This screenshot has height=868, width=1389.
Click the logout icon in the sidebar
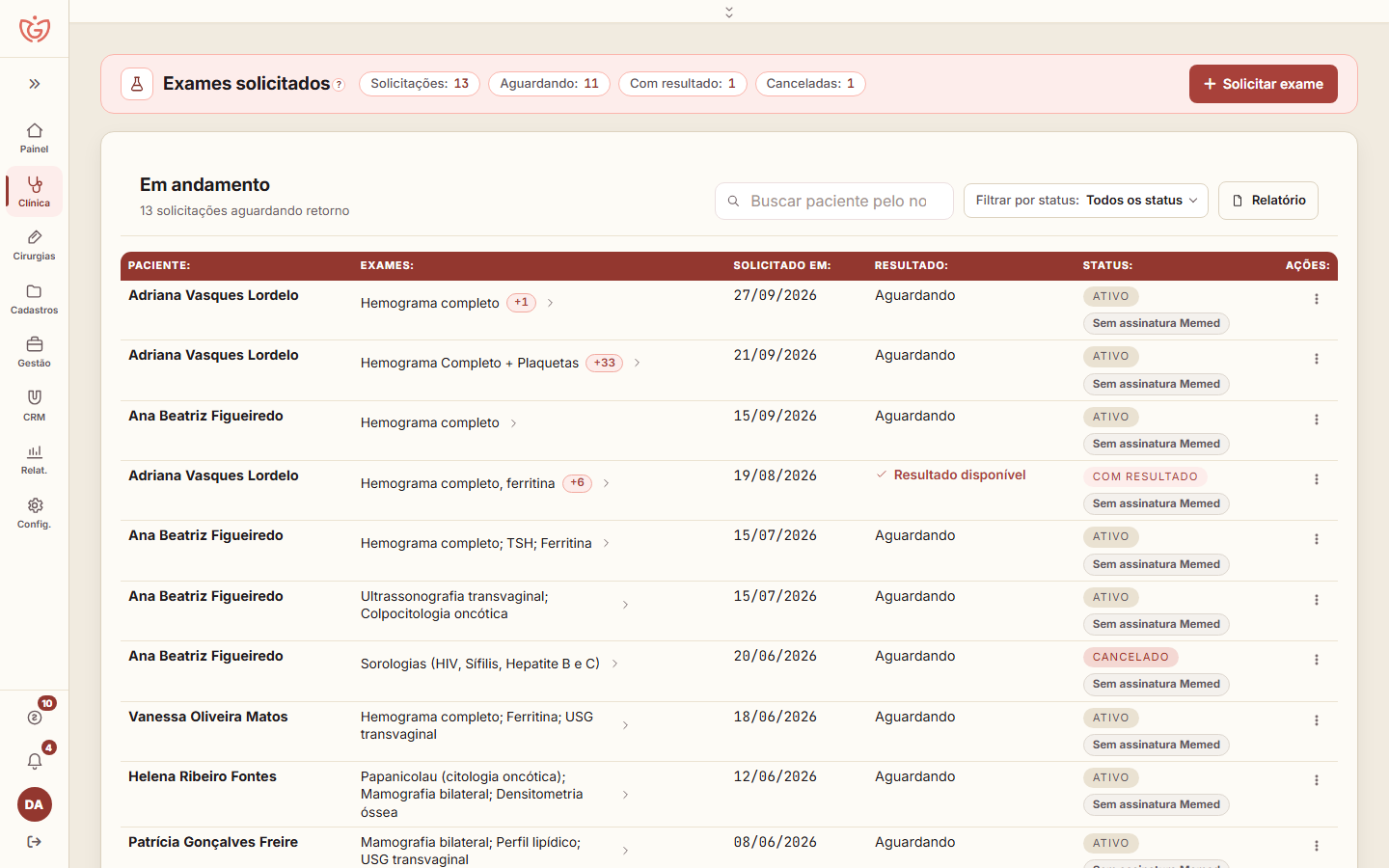pos(35,842)
